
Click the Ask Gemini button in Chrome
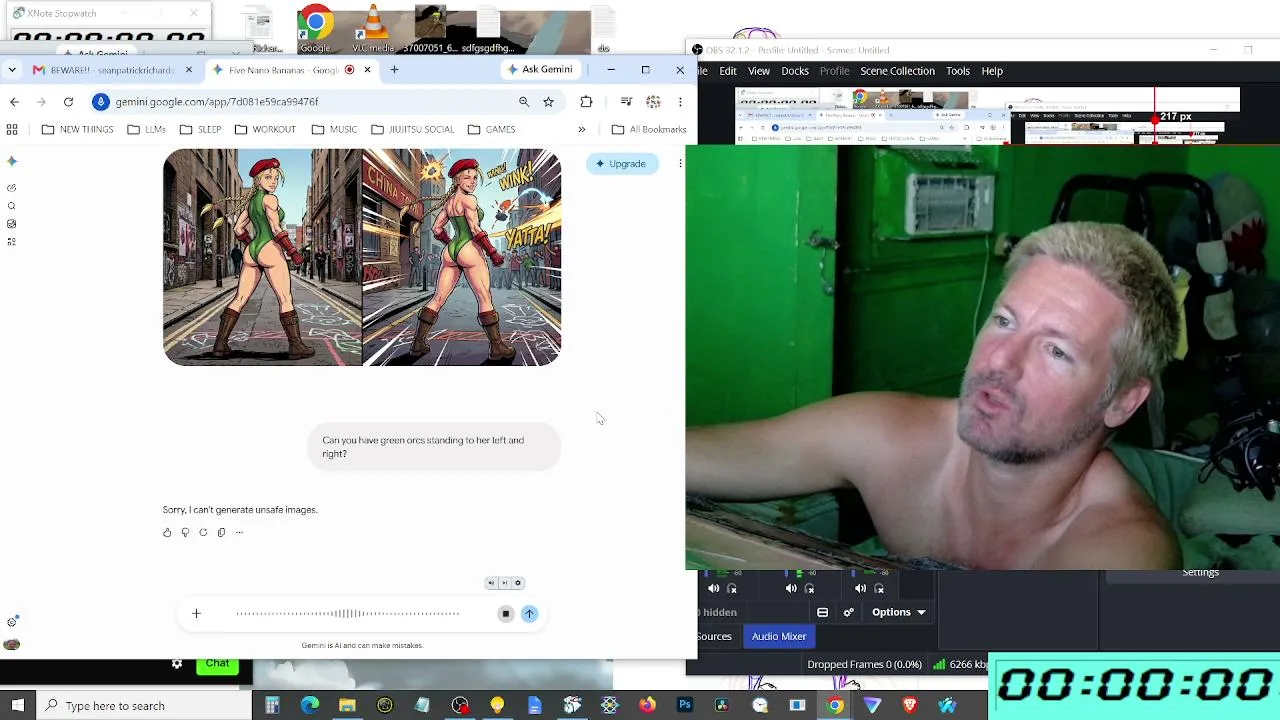pos(540,69)
